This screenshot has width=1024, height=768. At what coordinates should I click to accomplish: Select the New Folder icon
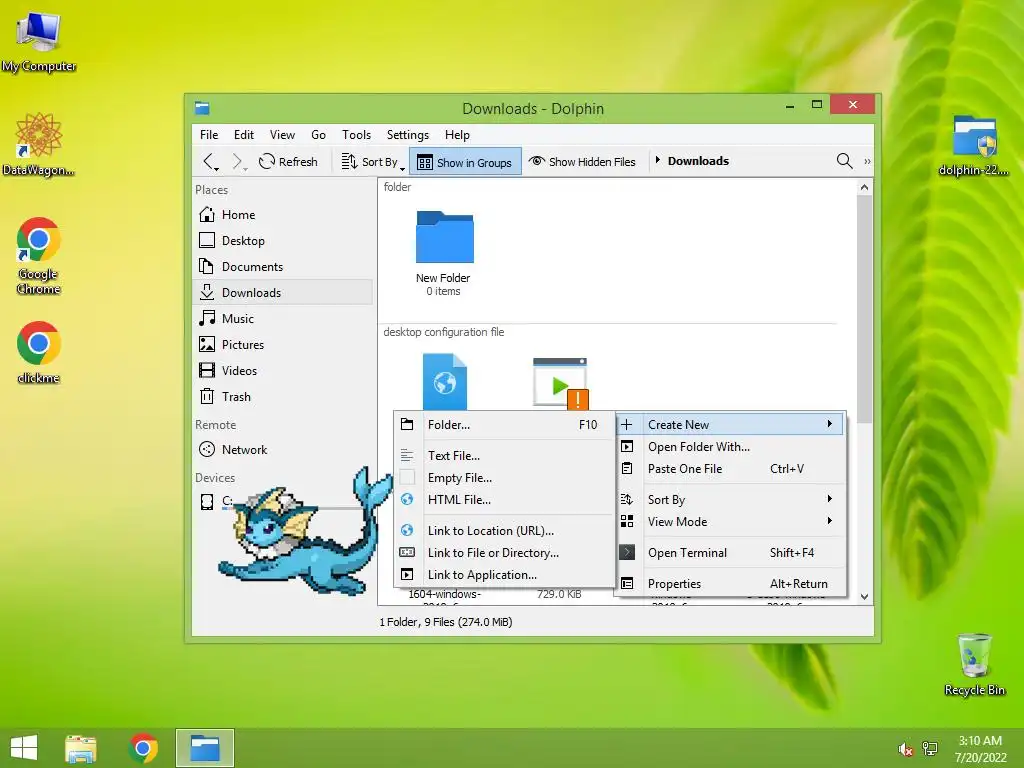click(x=444, y=236)
